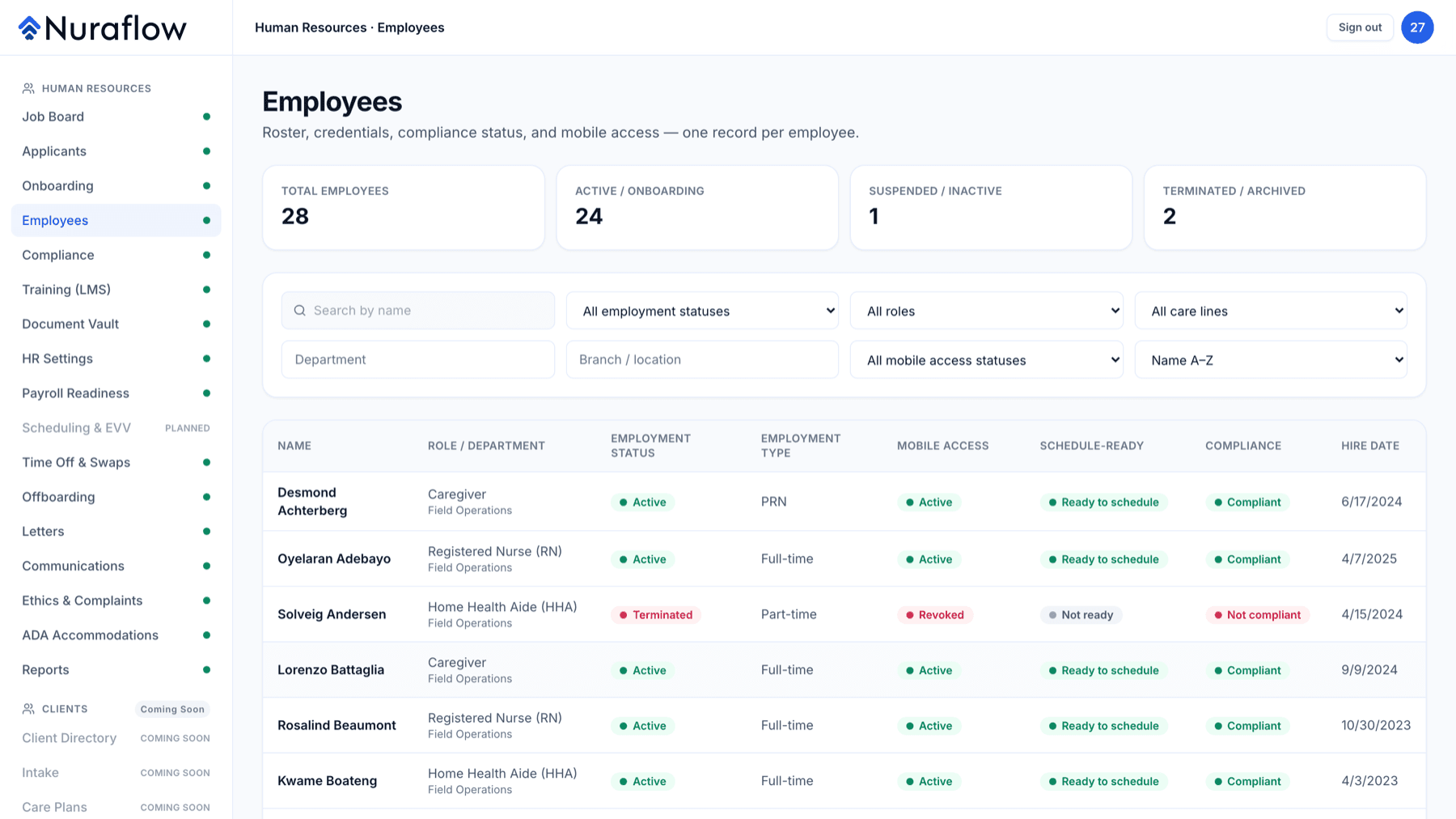Open Kwame Boateng's employee row

tap(844, 781)
